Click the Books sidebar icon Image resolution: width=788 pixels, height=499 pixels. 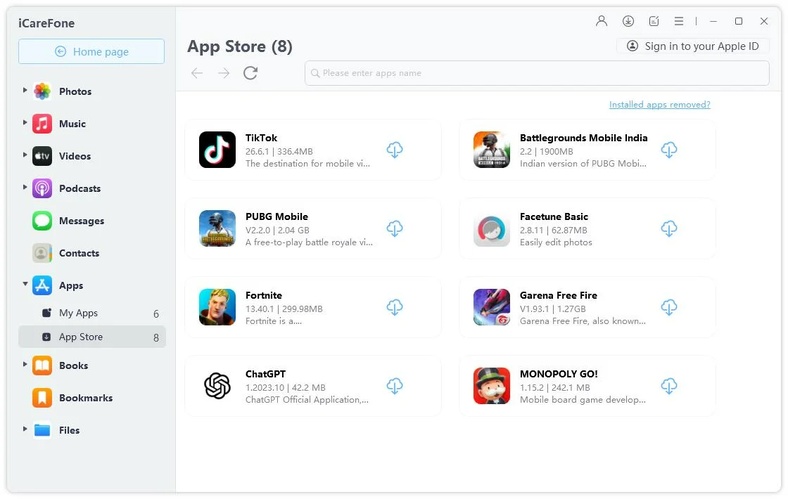point(42,366)
